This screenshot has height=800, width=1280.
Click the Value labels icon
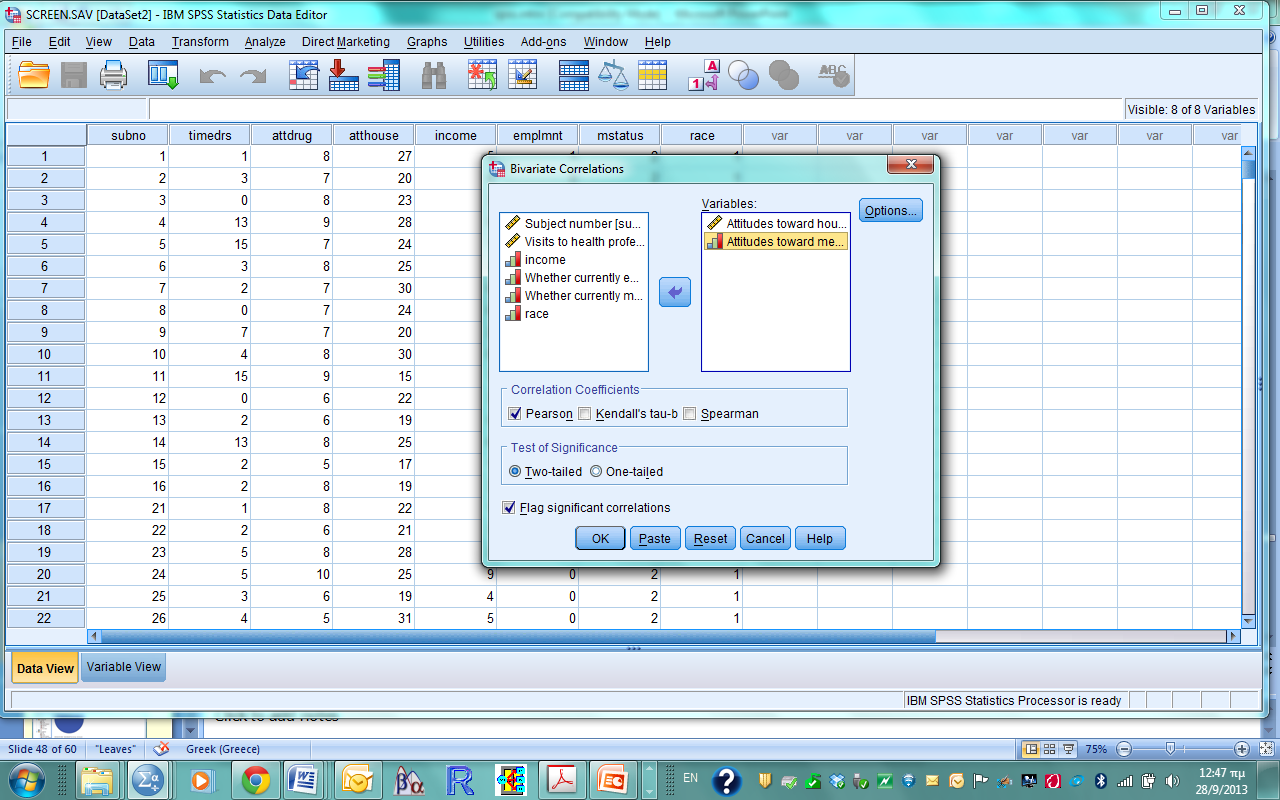point(704,75)
